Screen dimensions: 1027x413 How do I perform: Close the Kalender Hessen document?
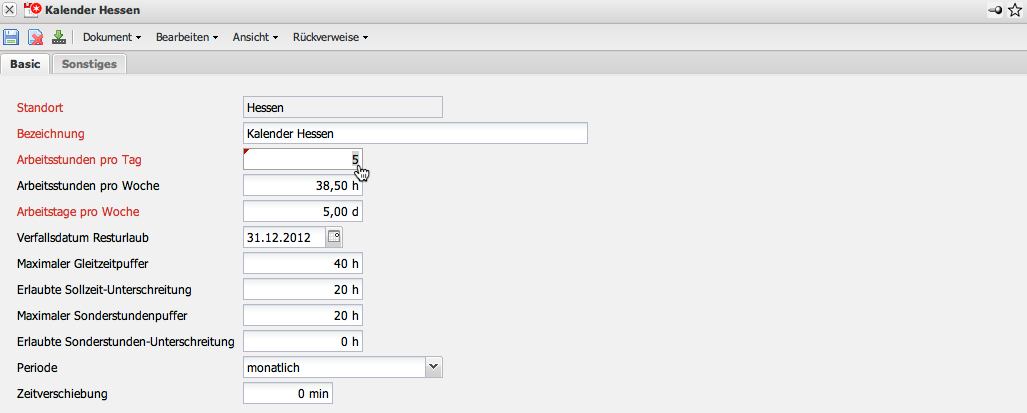(10, 10)
